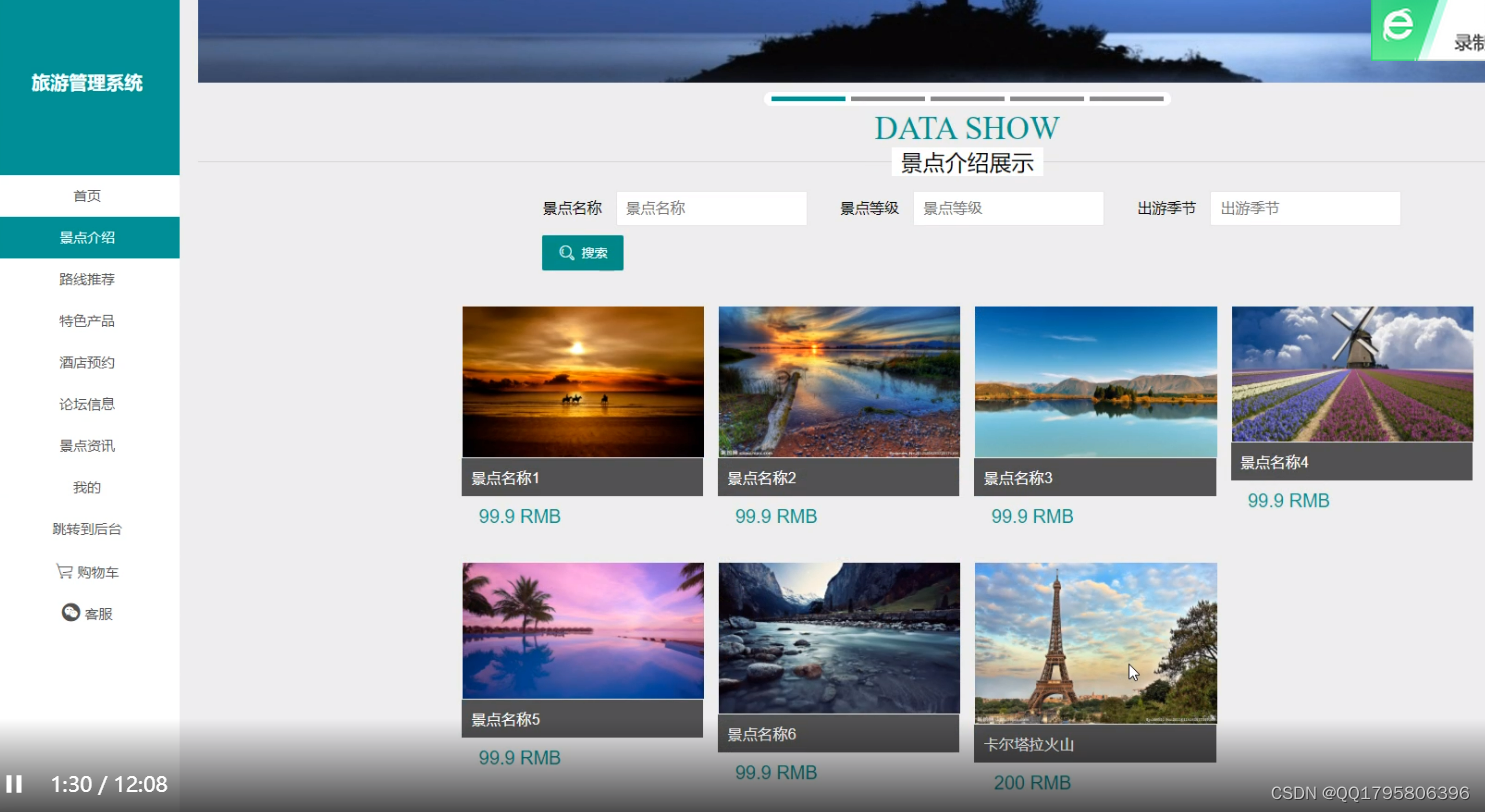Focus the 出游季节 input field
This screenshot has width=1485, height=812.
[x=1306, y=208]
